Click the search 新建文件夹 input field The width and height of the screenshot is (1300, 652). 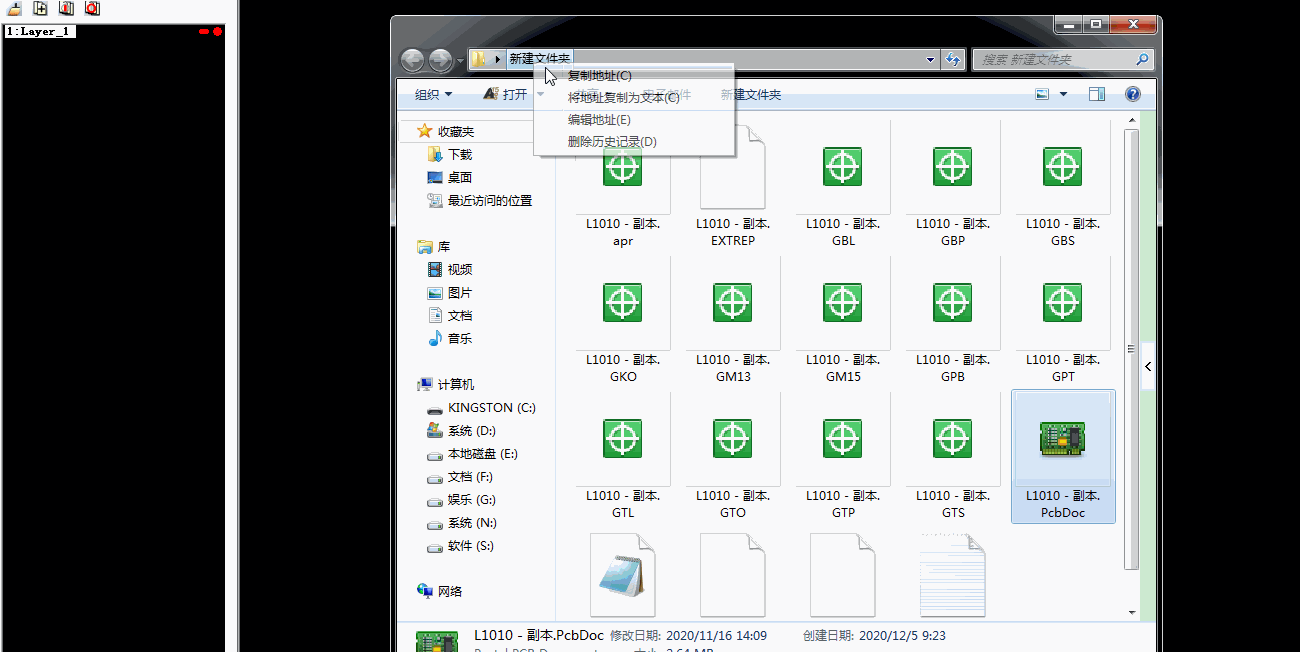click(1053, 60)
